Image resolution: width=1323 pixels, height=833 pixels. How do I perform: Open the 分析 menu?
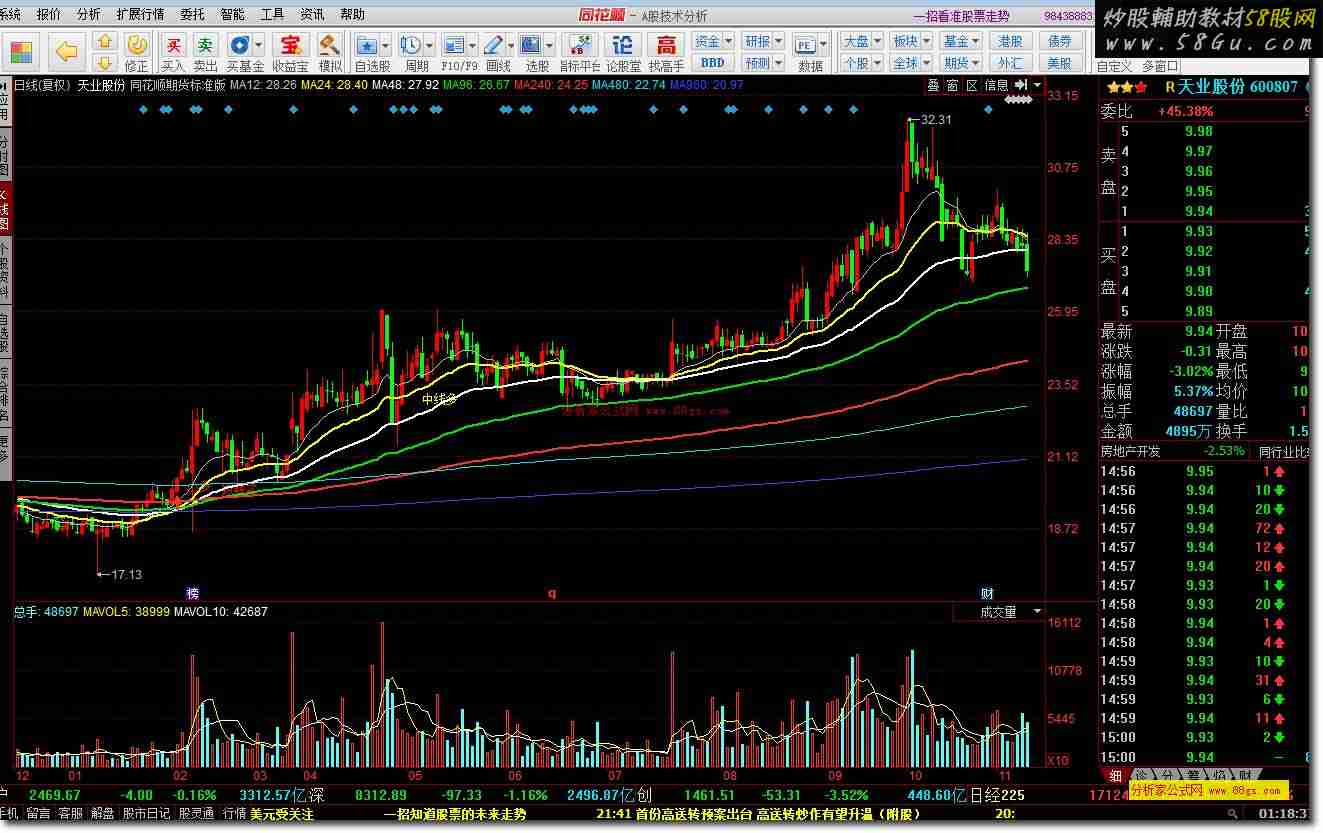[88, 14]
